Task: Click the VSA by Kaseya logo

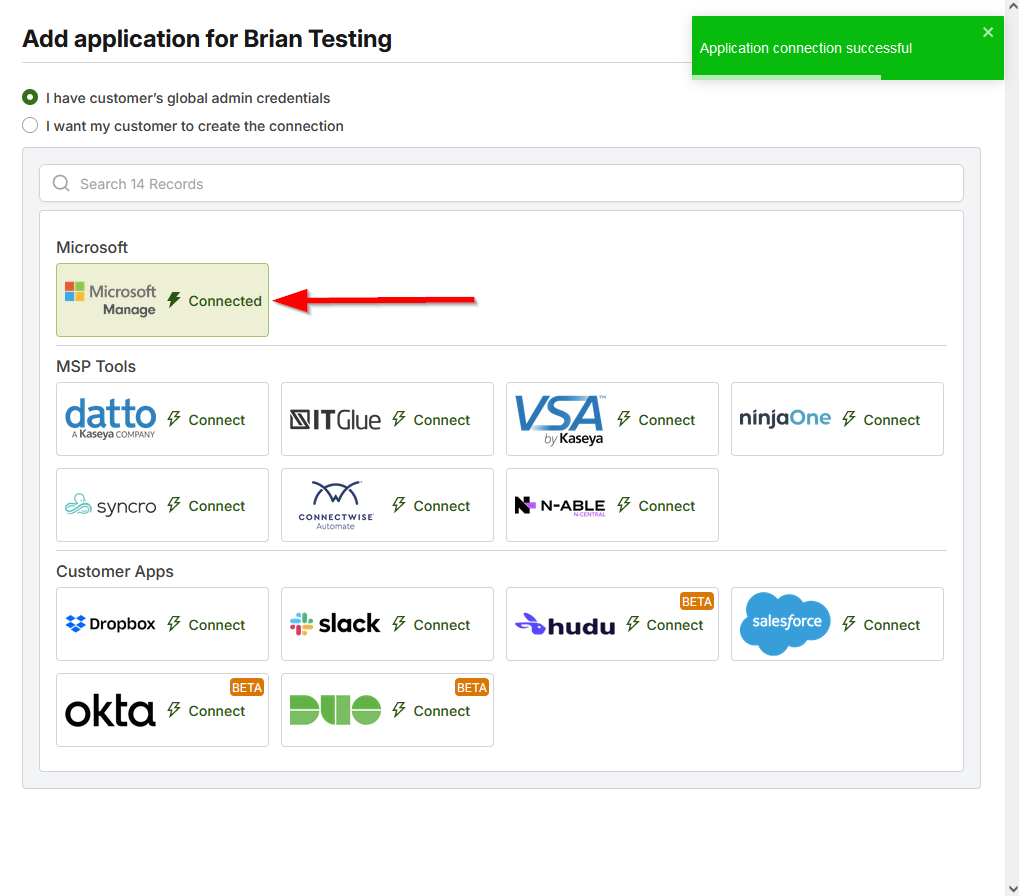Action: click(x=559, y=419)
